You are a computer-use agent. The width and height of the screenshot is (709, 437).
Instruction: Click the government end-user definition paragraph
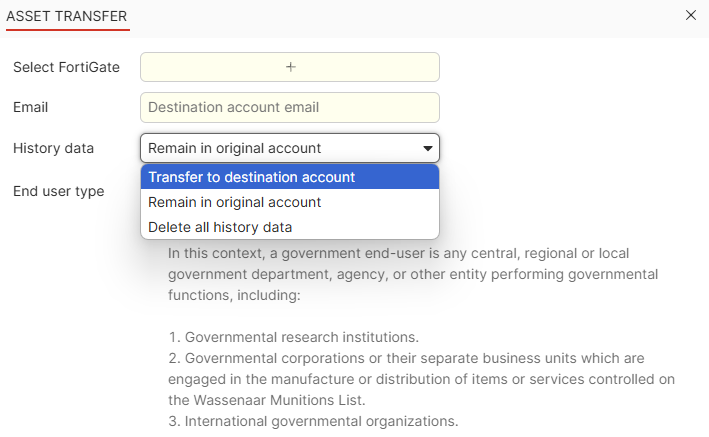(x=412, y=273)
